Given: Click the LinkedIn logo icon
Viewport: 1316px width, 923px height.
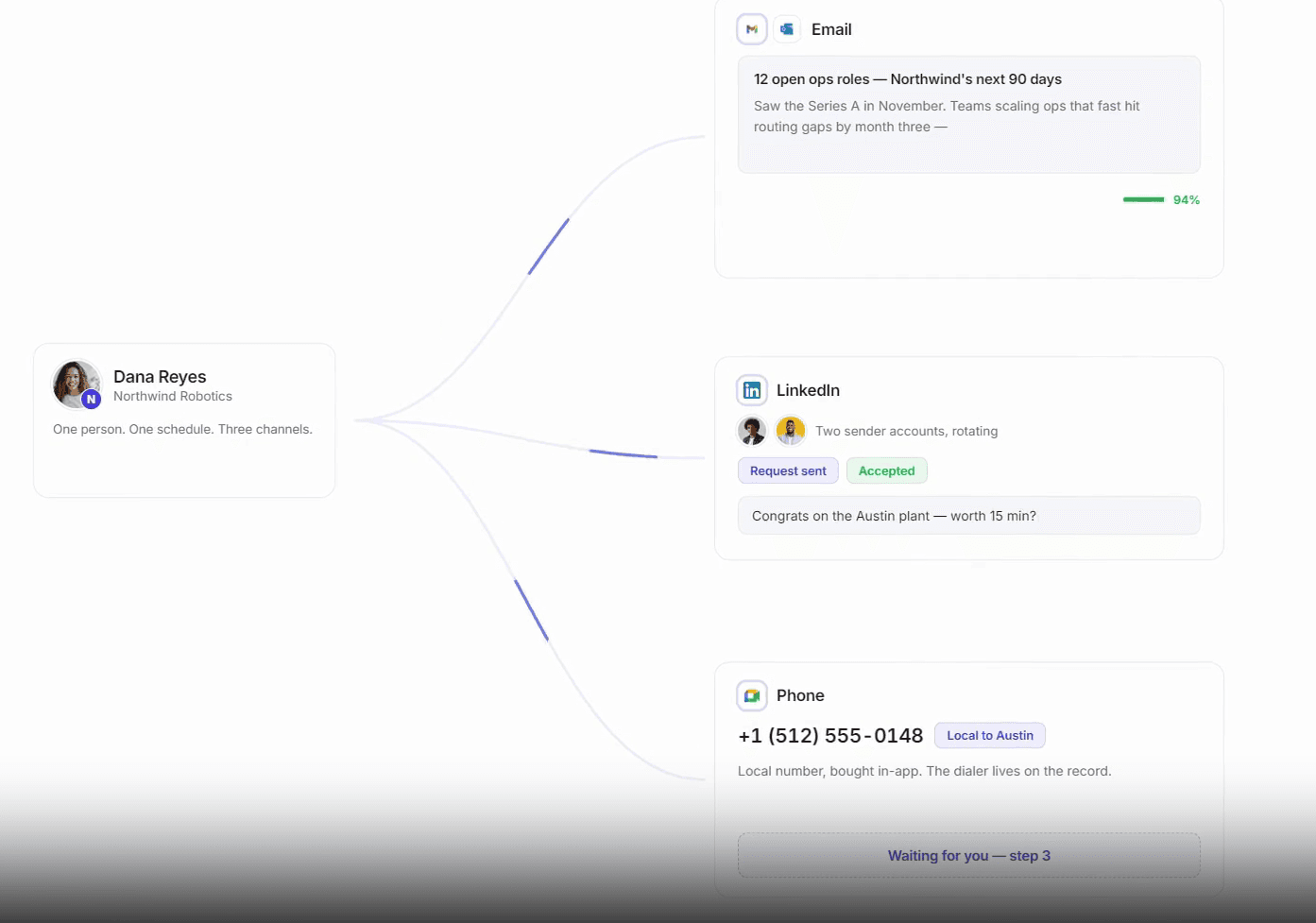Looking at the screenshot, I should coord(752,390).
